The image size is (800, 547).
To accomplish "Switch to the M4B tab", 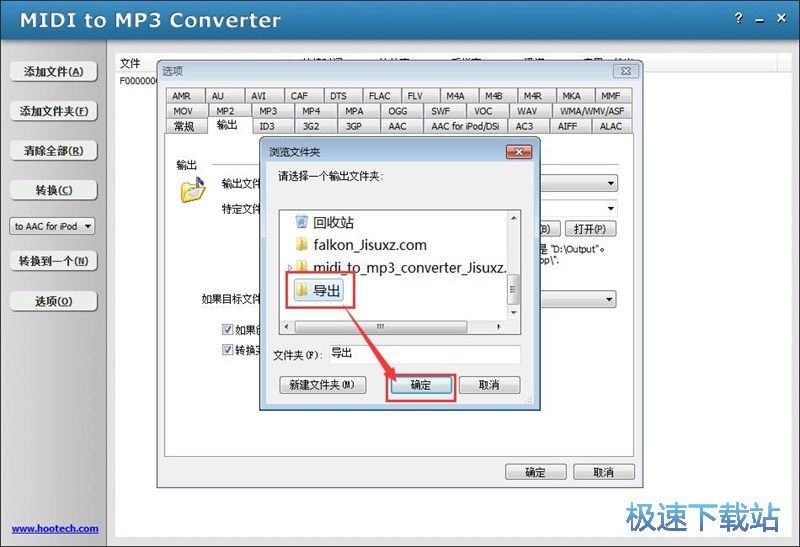I will 498,96.
